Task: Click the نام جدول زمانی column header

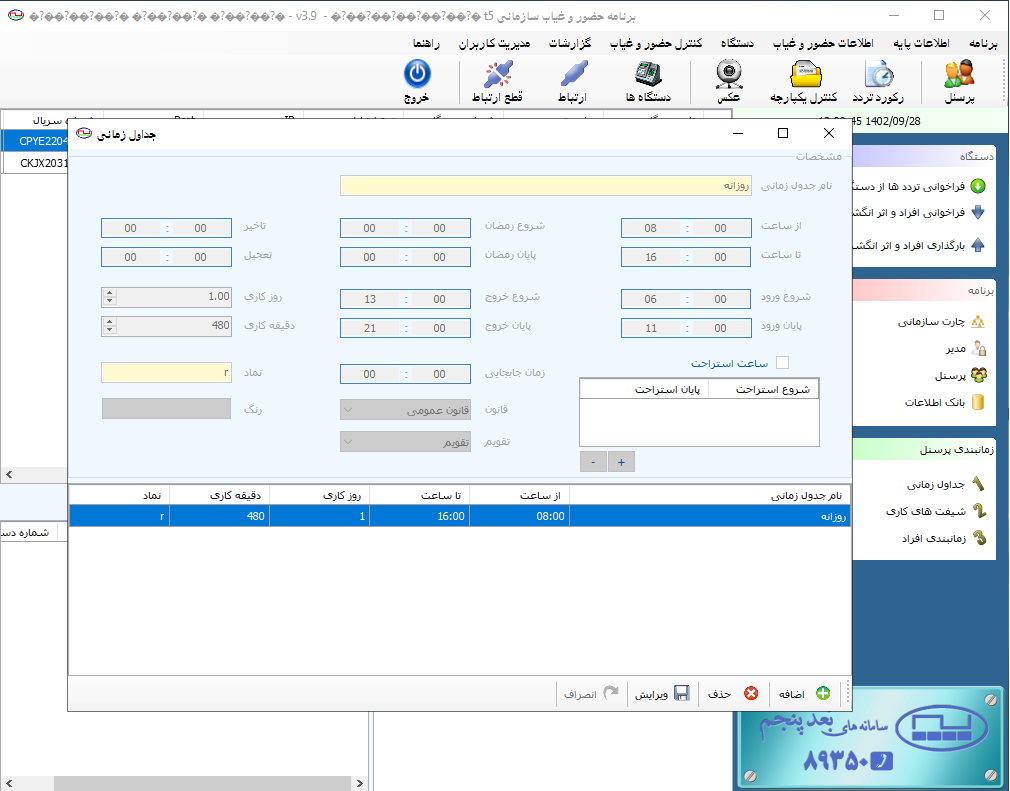Action: (x=710, y=495)
